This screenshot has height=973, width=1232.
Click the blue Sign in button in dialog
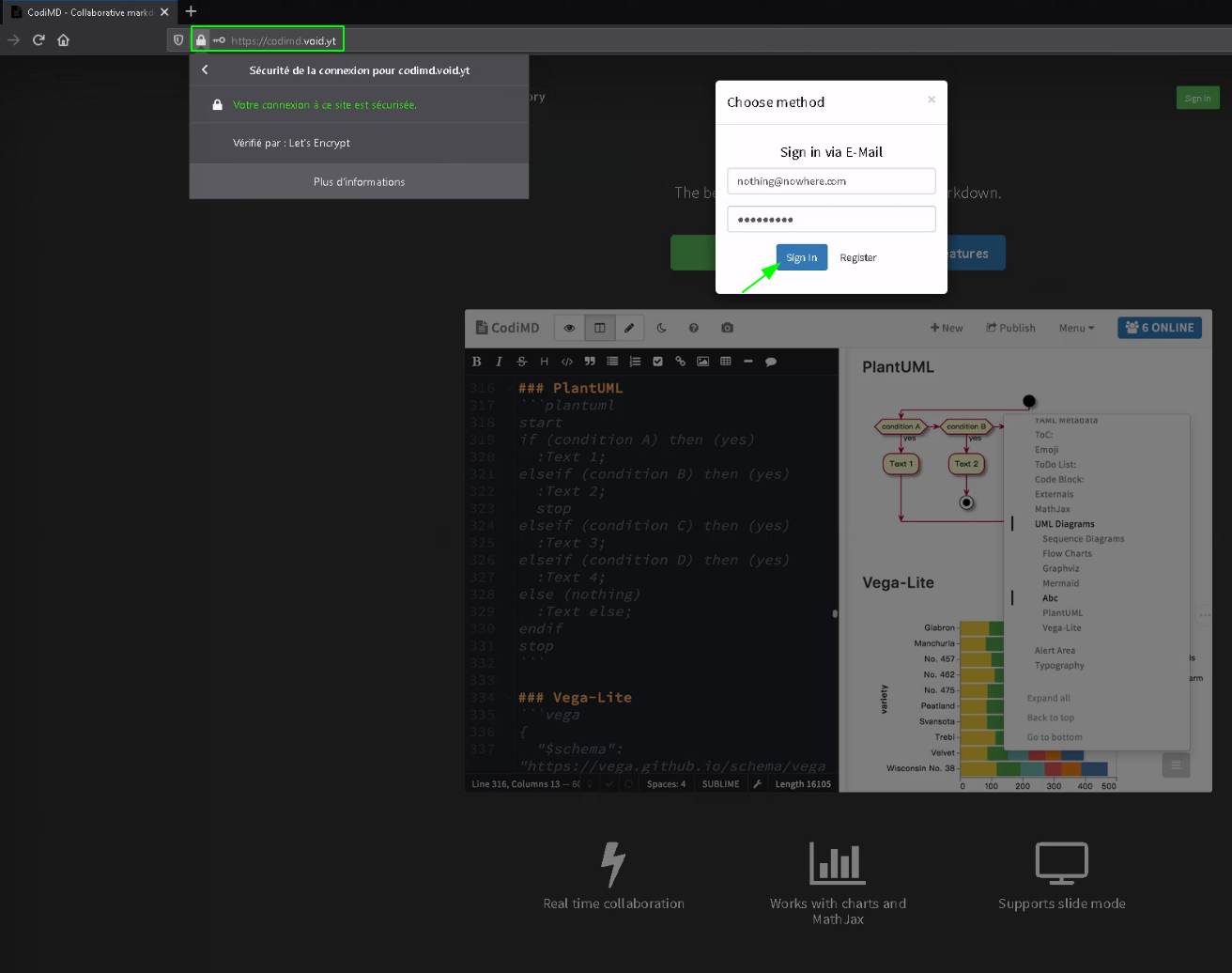coord(801,257)
